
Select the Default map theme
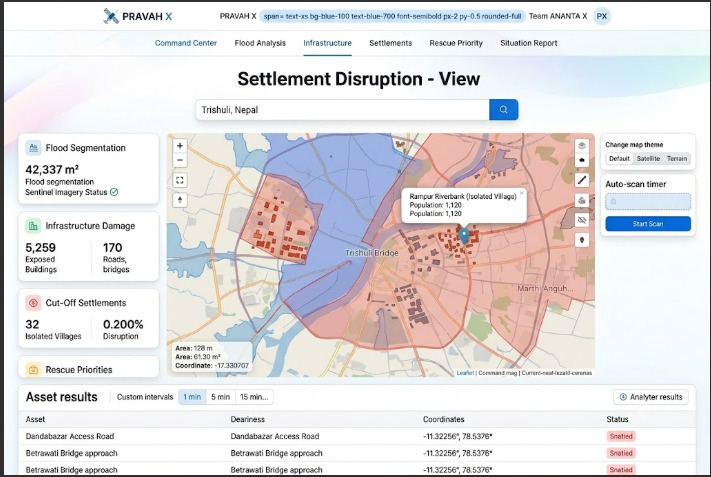pyautogui.click(x=619, y=159)
